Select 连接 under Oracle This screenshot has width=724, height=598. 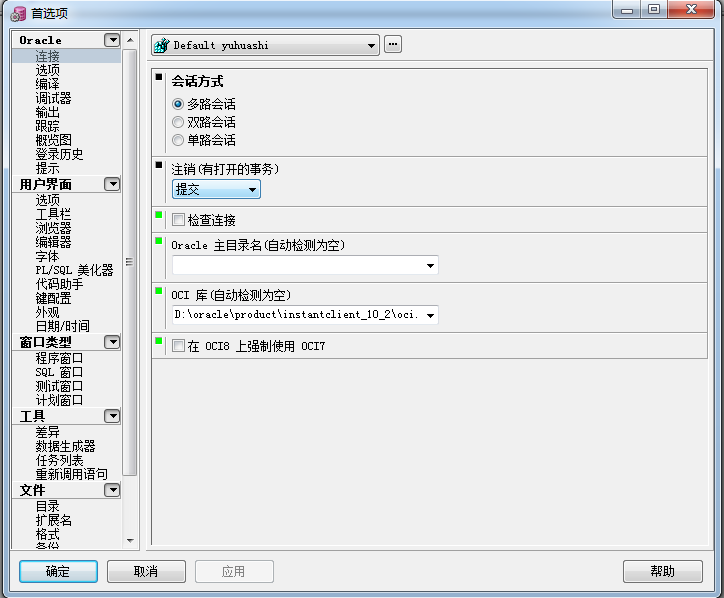point(48,56)
